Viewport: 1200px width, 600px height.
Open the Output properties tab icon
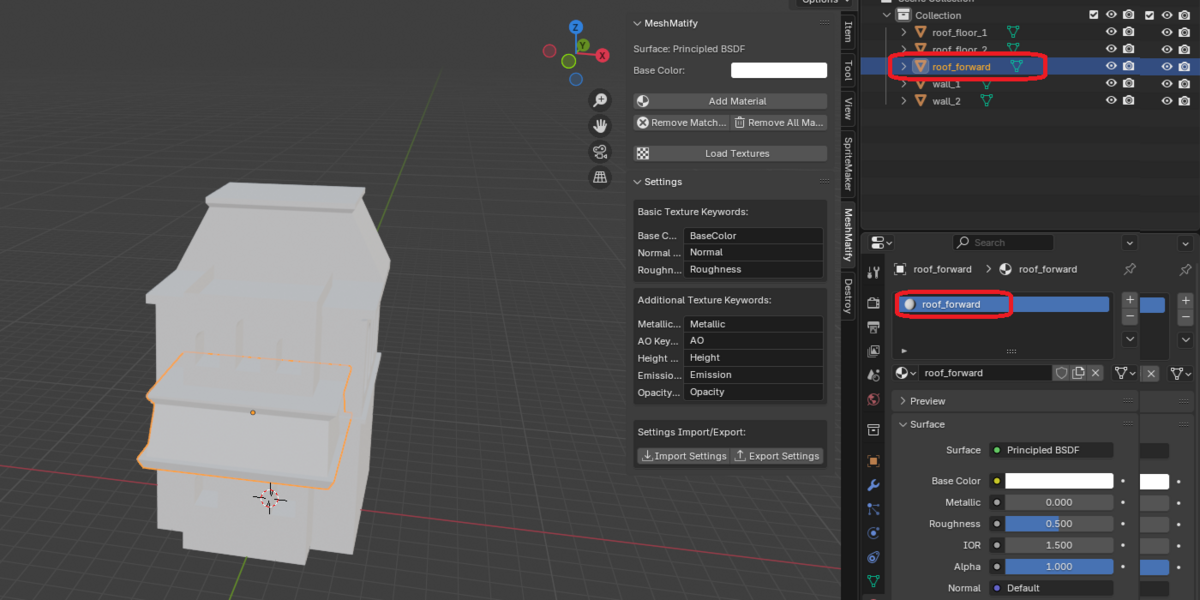coord(873,328)
